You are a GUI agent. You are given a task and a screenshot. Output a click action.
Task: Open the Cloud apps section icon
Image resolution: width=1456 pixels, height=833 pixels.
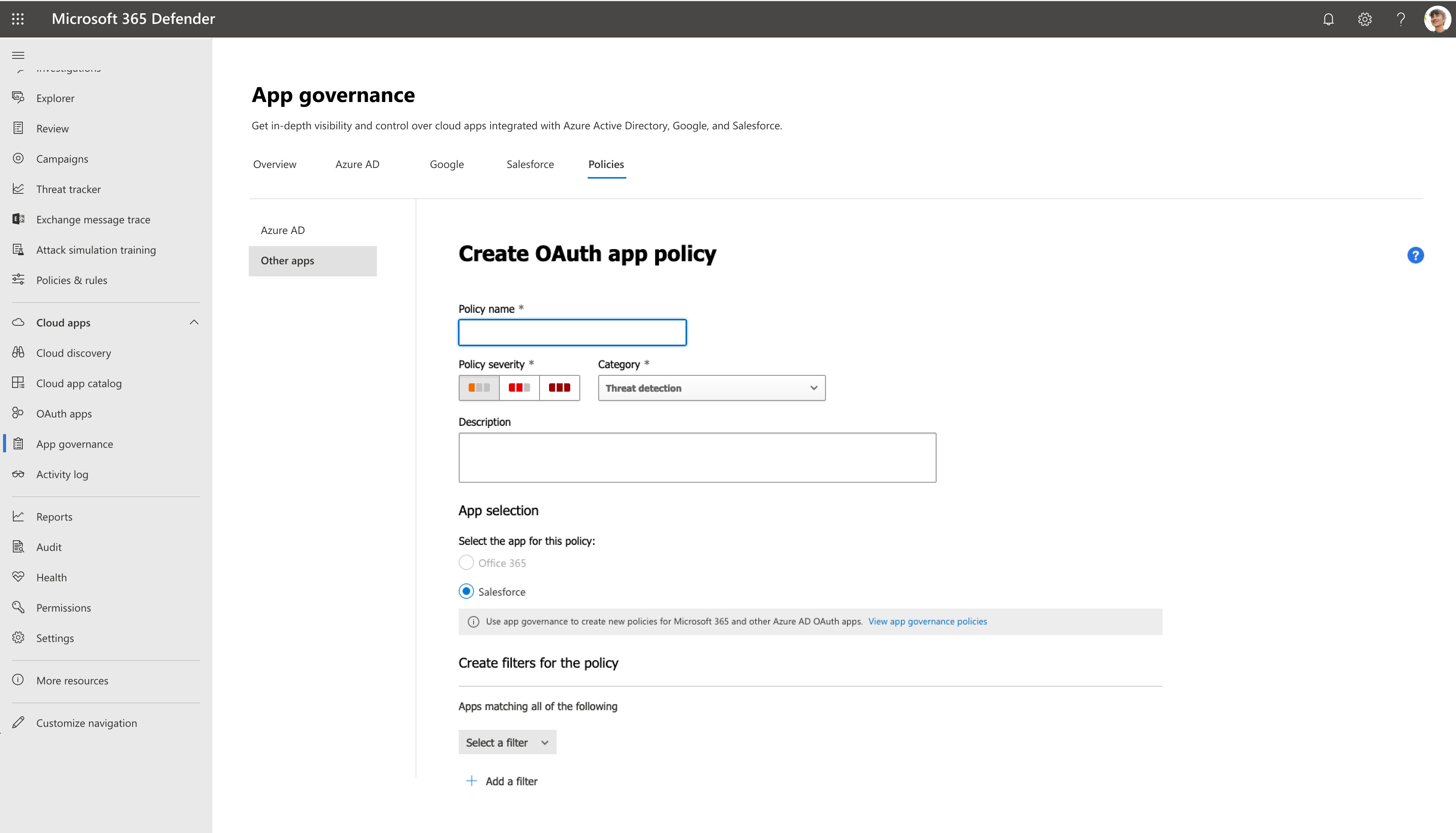18,322
